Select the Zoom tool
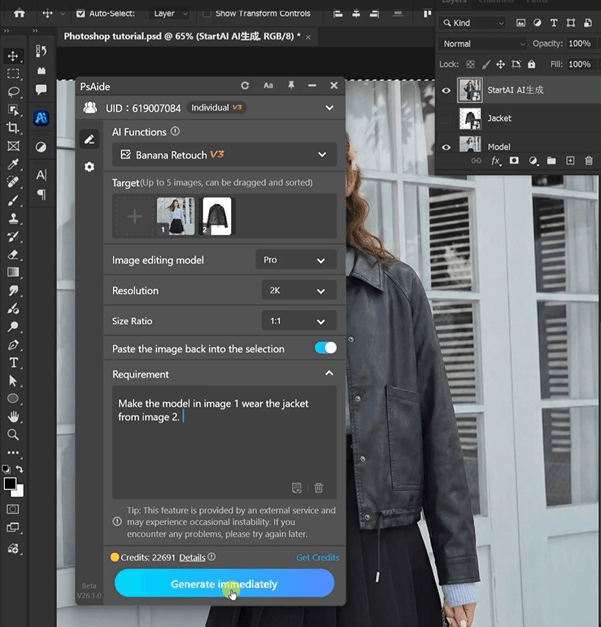This screenshot has height=627, width=601. 14,435
